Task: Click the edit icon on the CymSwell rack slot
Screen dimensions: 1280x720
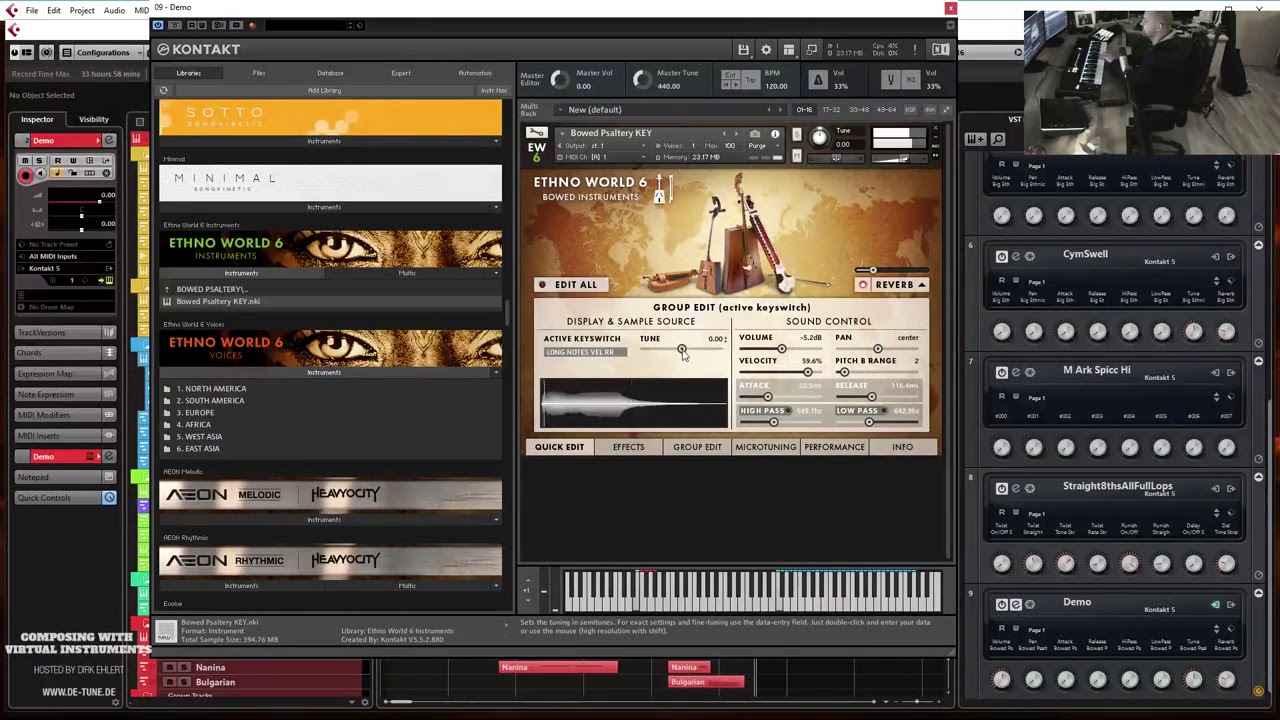Action: (1016, 256)
